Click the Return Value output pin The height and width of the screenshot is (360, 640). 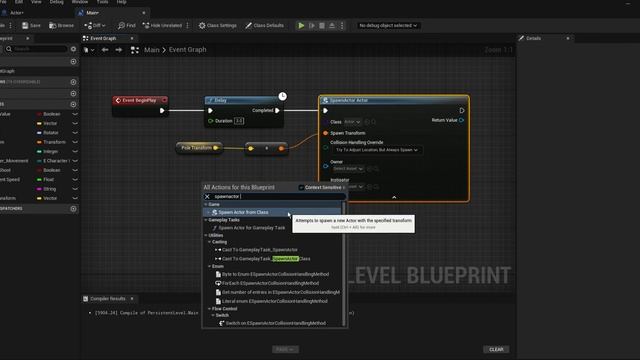(x=462, y=120)
